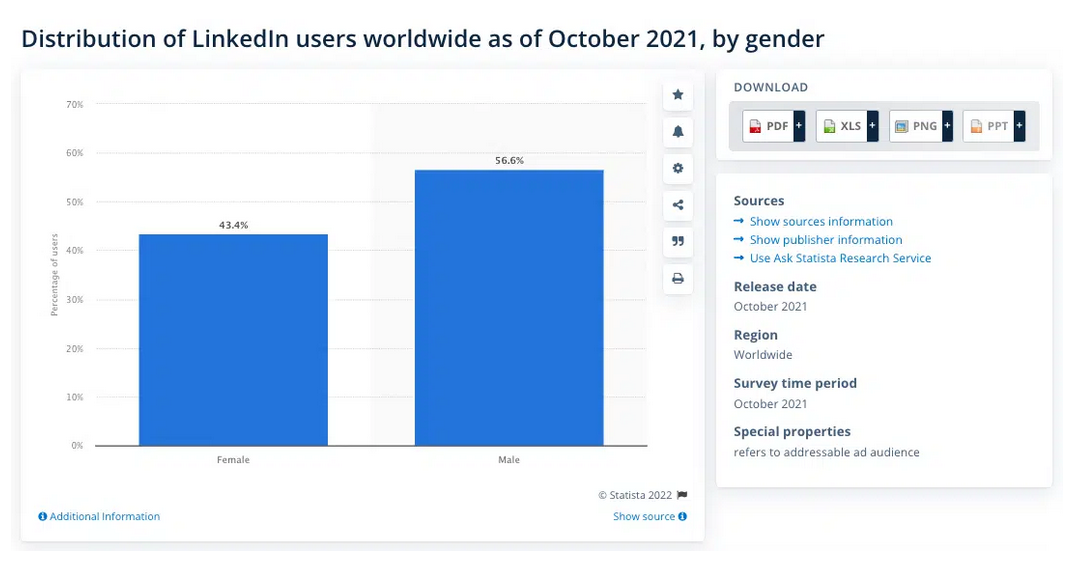
Task: Download the statistic as XLS
Action: click(841, 126)
